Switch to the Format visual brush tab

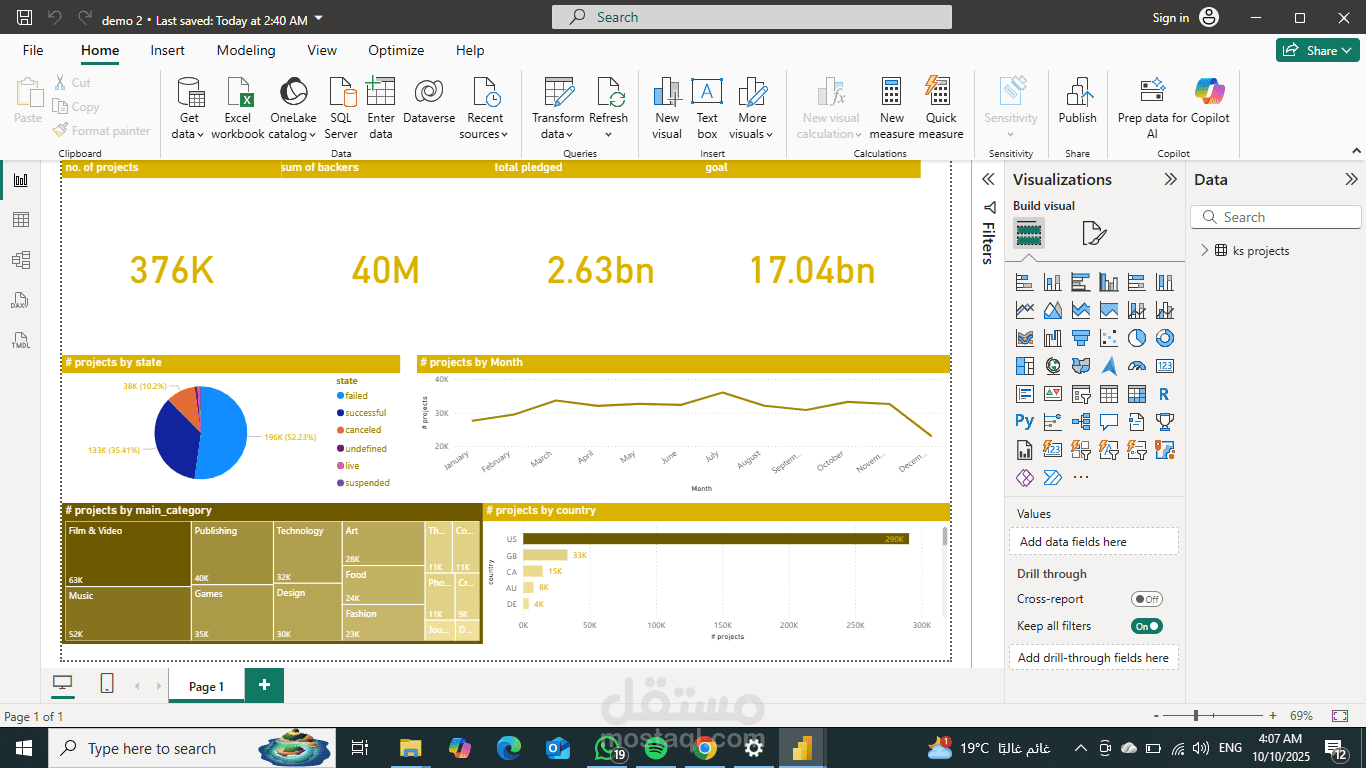point(1094,234)
